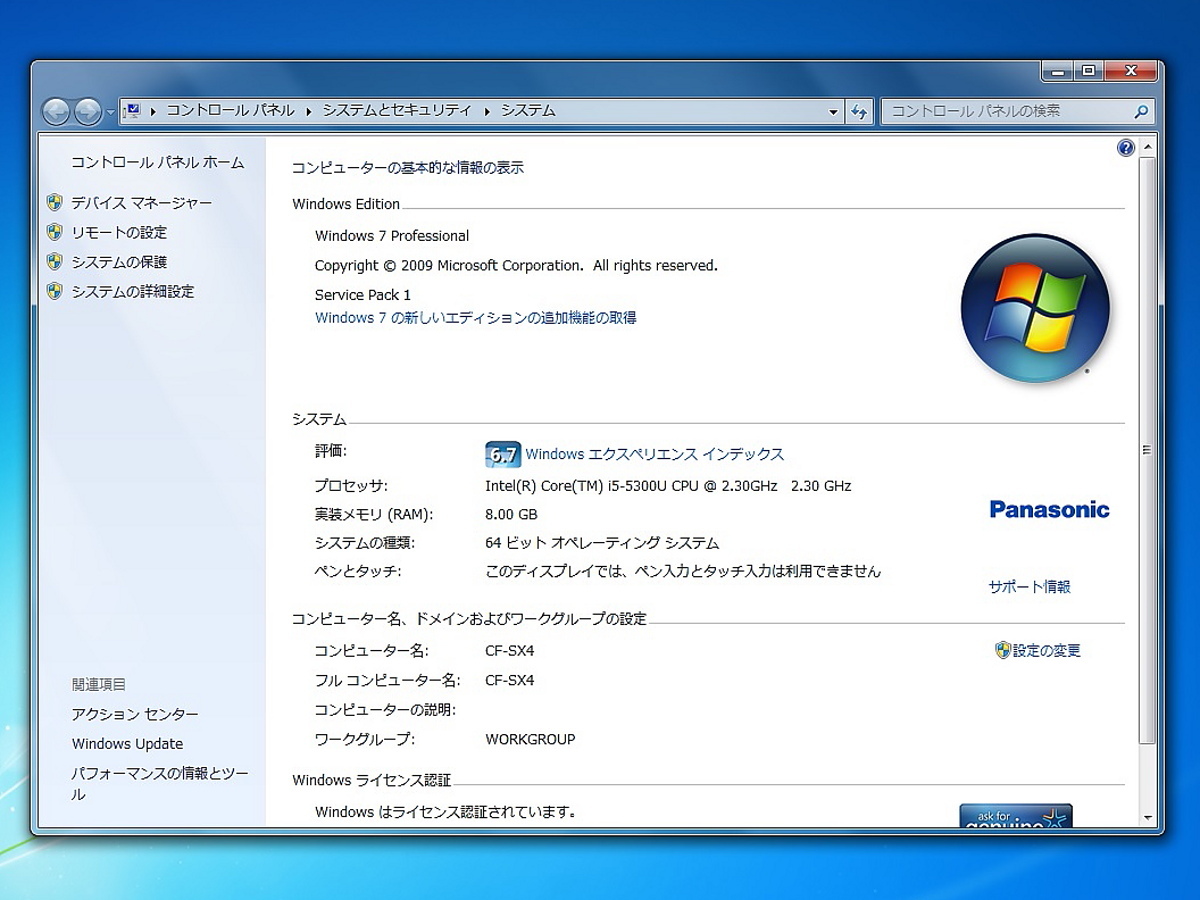
Task: Open アクション センター link
Action: [x=135, y=714]
